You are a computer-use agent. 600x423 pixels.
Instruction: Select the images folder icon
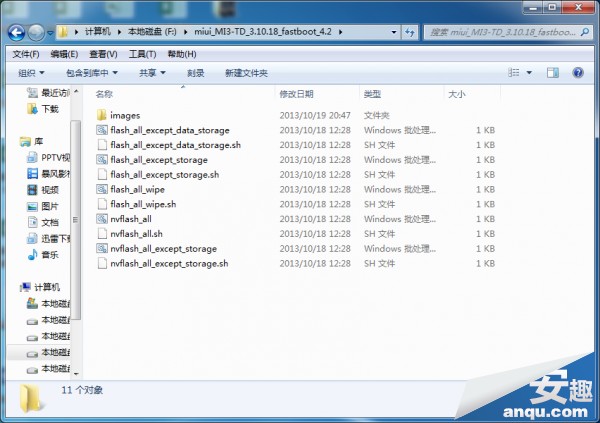[x=101, y=115]
